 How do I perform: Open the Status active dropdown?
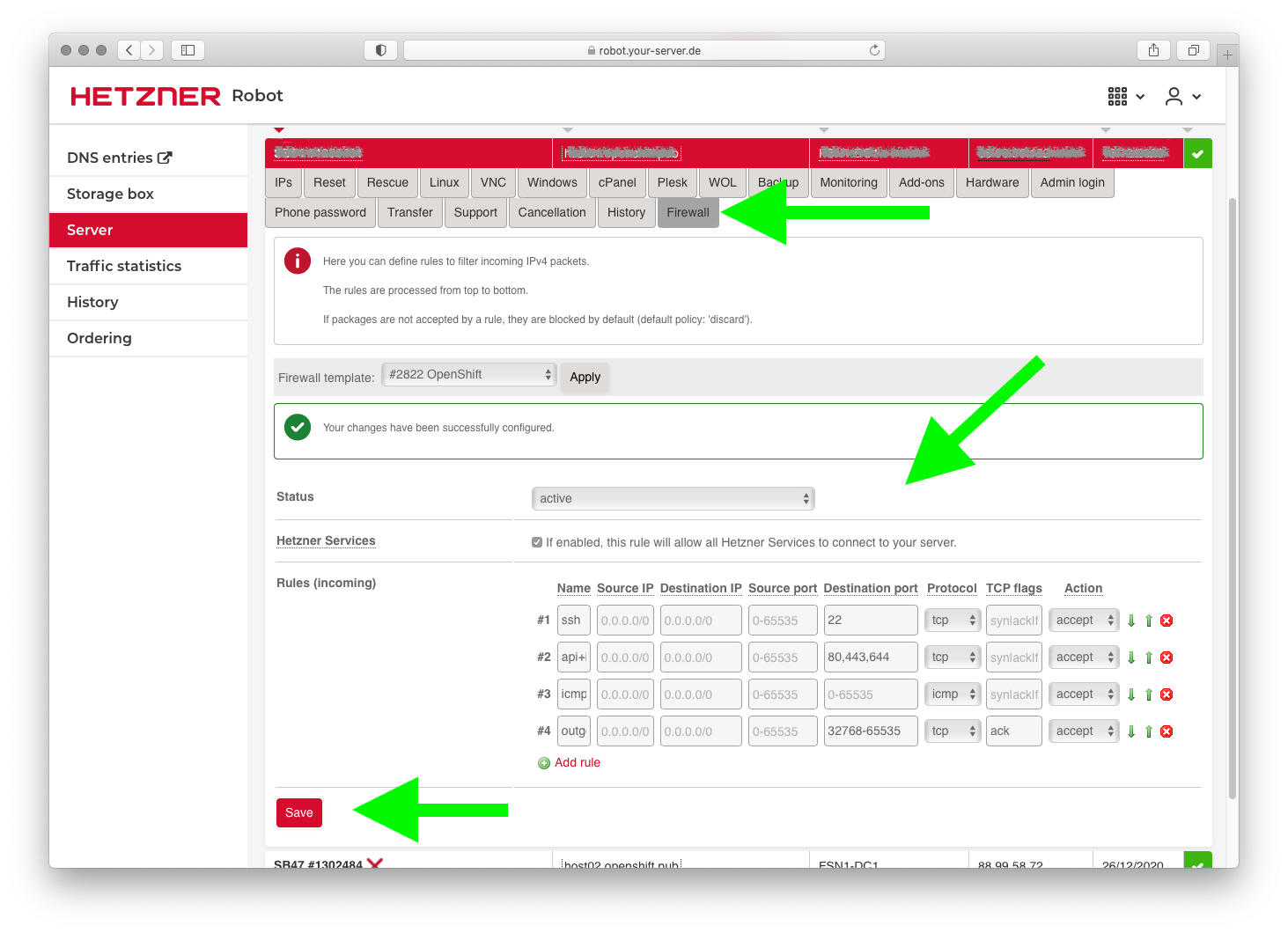click(673, 498)
